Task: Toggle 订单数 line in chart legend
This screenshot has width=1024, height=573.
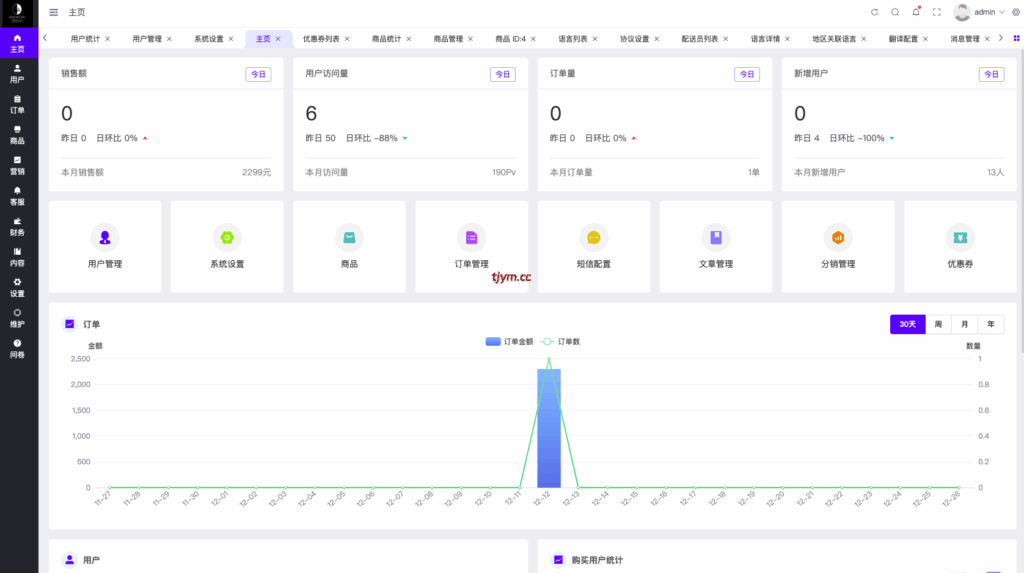Action: [x=561, y=341]
